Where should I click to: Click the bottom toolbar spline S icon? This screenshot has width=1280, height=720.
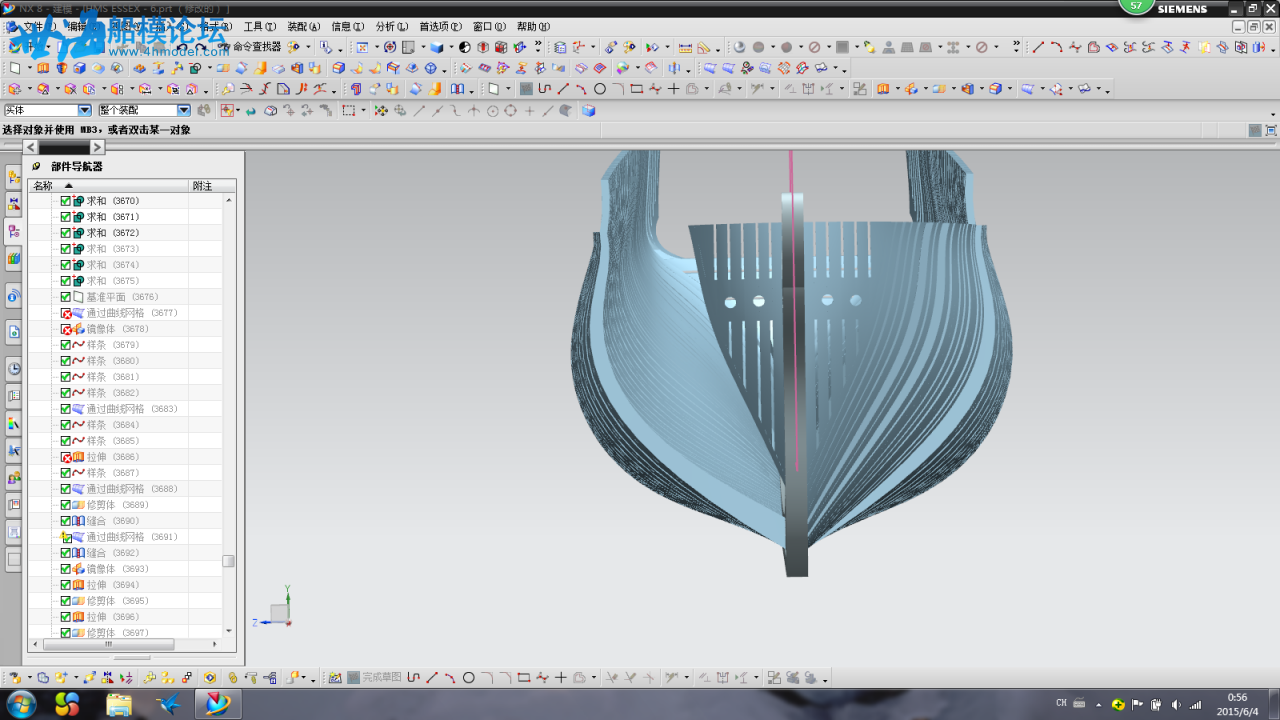413,677
